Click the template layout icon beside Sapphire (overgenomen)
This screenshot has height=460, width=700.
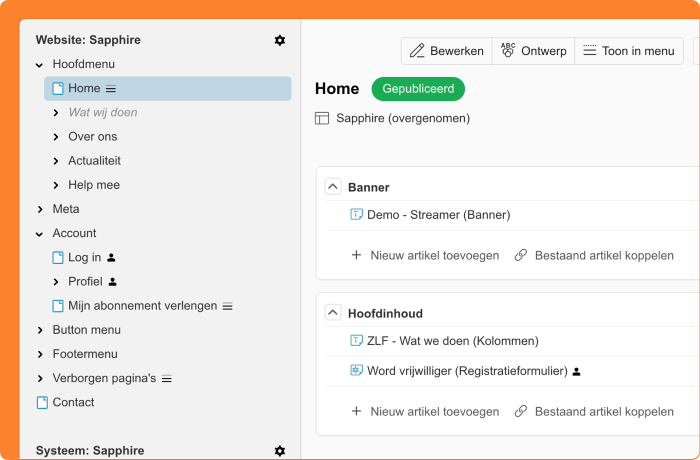pyautogui.click(x=322, y=118)
